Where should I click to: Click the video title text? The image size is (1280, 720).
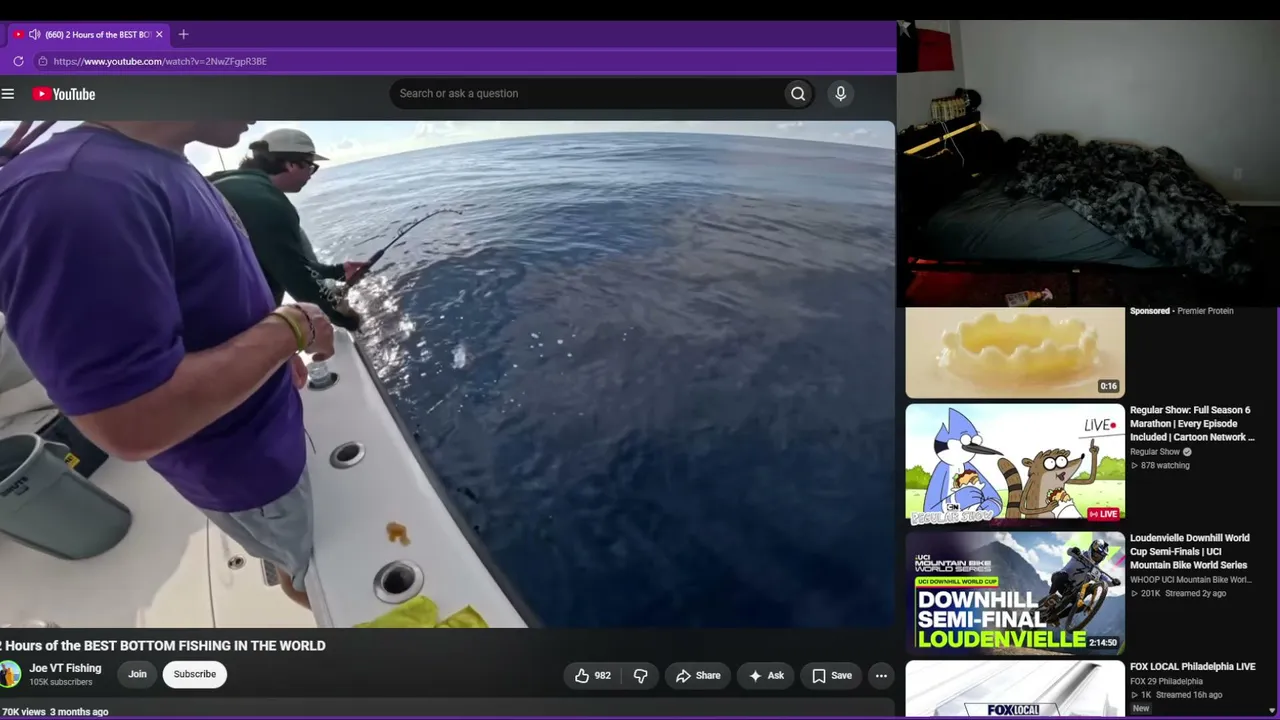point(163,646)
